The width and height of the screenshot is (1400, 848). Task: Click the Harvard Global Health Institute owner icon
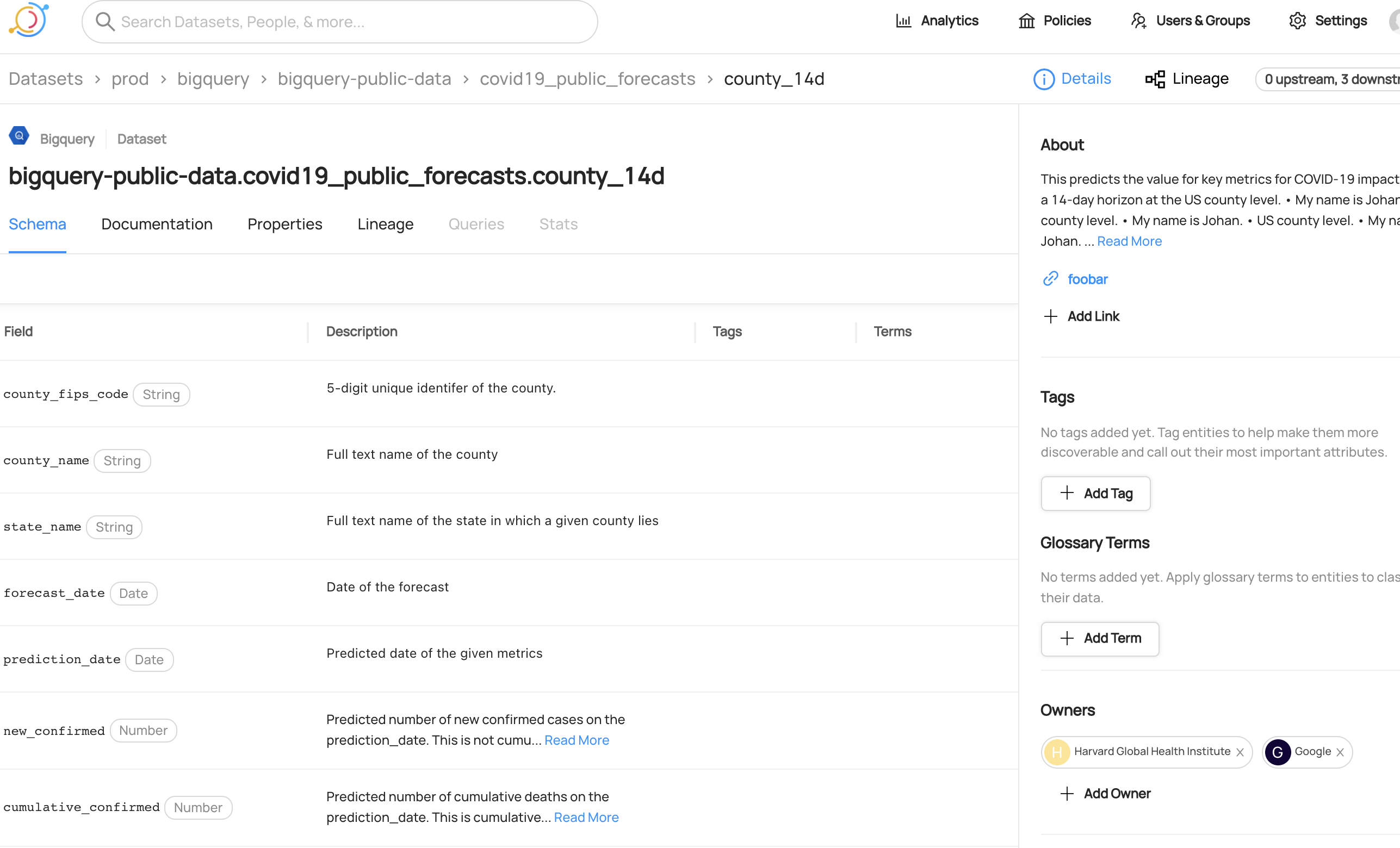point(1058,751)
